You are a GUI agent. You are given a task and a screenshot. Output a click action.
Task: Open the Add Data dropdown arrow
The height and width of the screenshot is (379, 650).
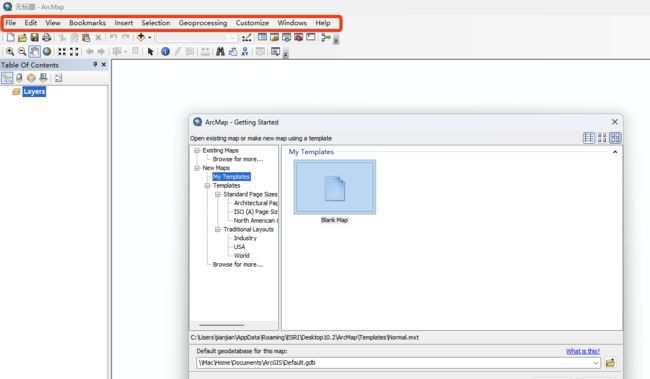(150, 37)
